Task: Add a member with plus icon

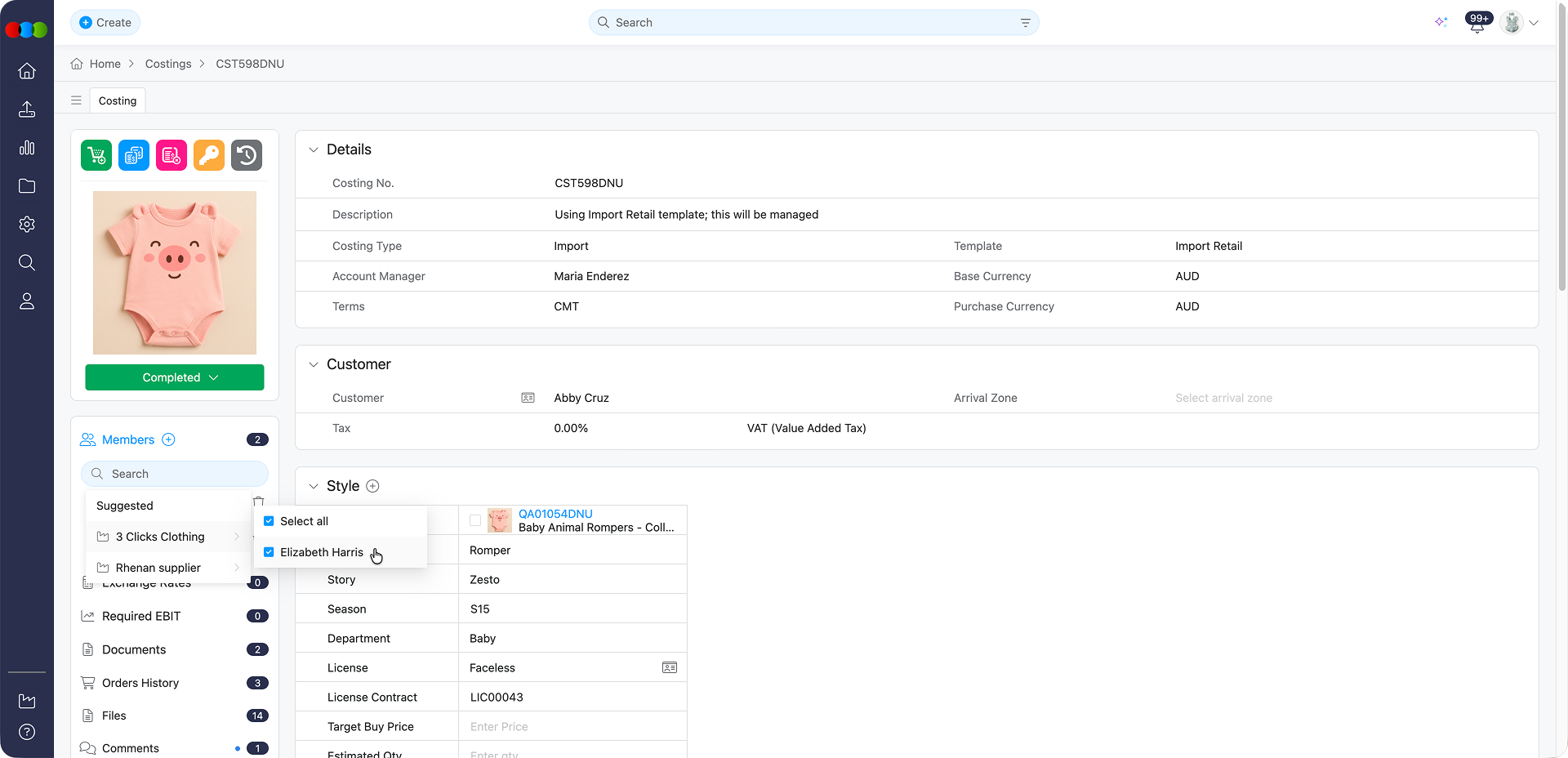Action: coord(168,439)
